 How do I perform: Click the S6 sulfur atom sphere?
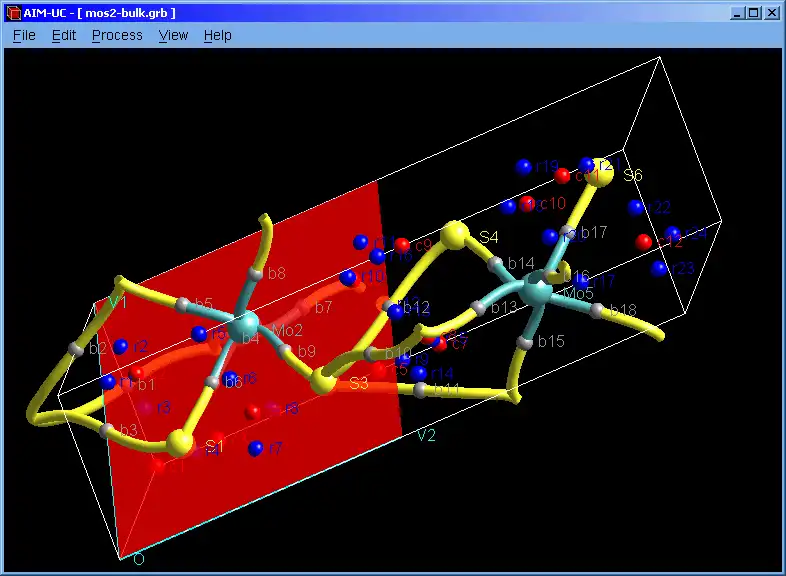[x=599, y=172]
